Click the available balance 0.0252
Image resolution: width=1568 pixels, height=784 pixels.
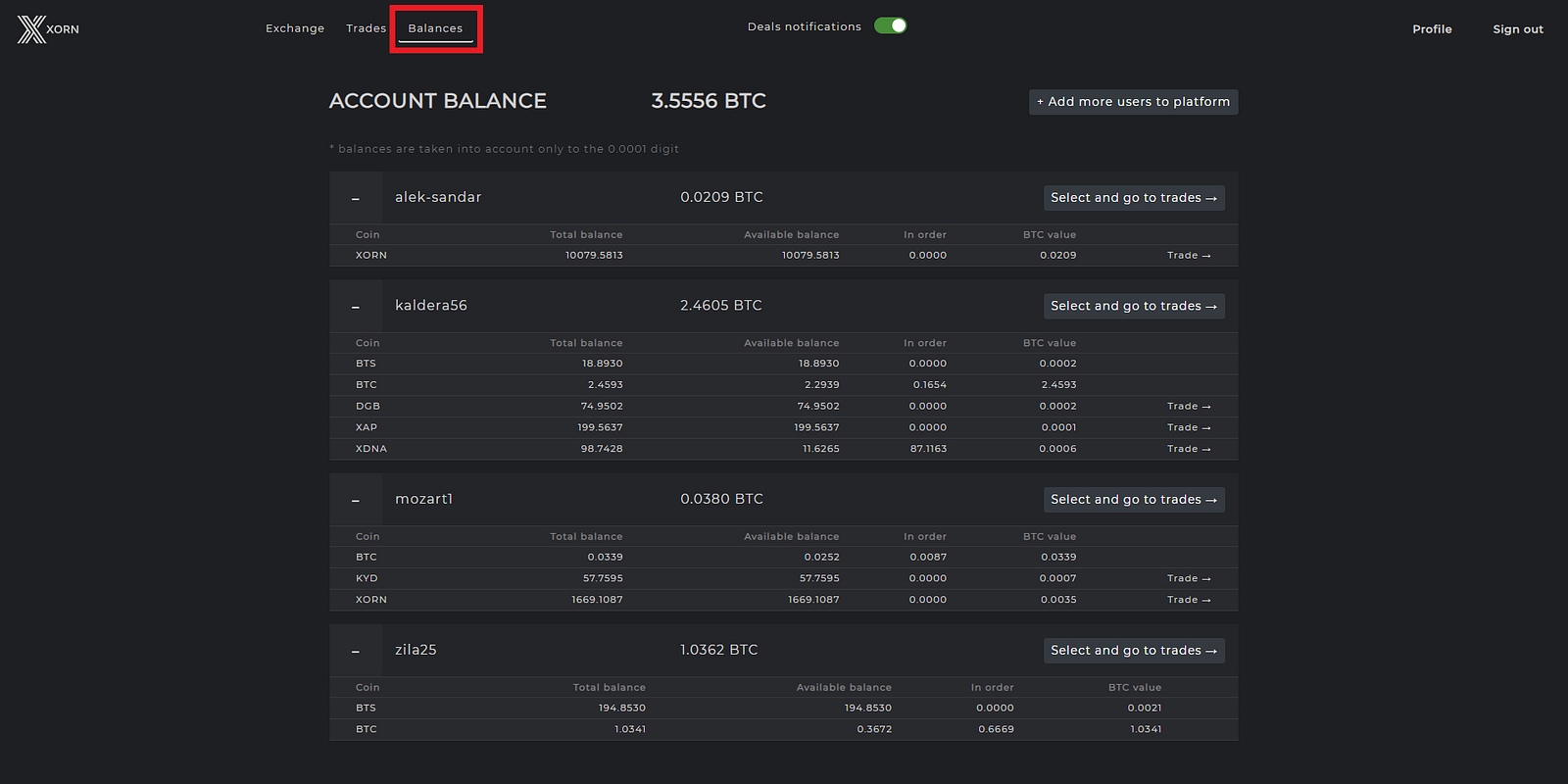point(822,558)
